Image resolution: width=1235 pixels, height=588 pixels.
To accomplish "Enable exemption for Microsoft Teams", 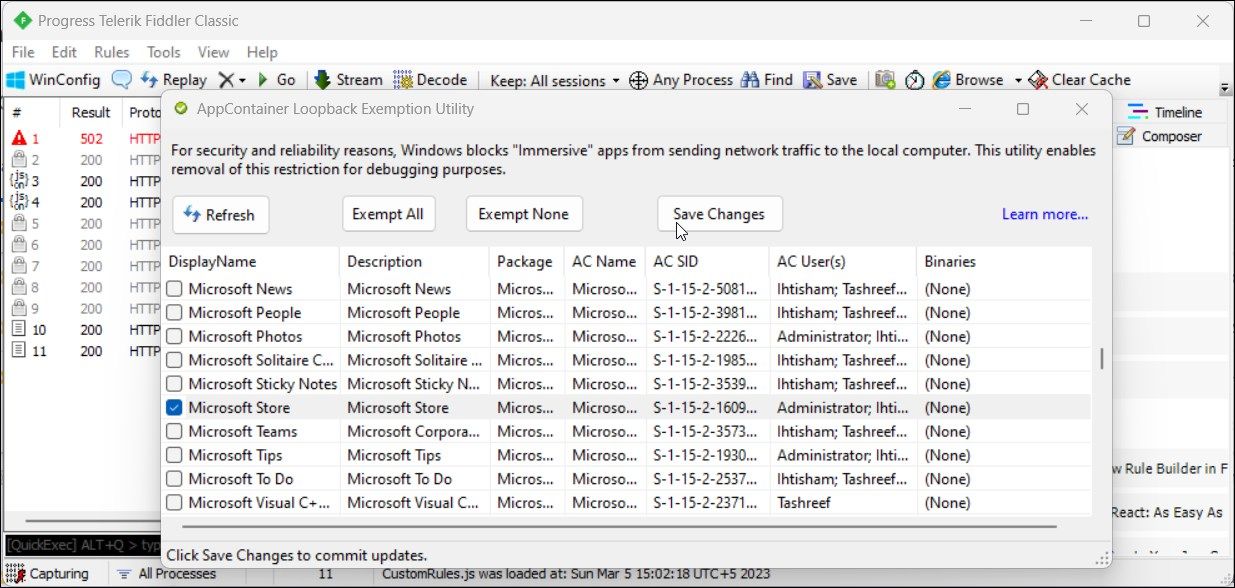I will pyautogui.click(x=175, y=432).
